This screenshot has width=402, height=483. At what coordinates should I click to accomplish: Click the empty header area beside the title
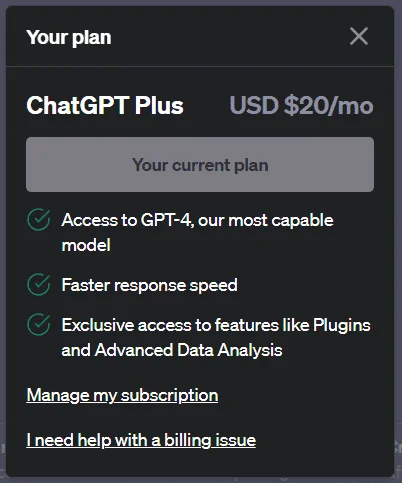(230, 37)
